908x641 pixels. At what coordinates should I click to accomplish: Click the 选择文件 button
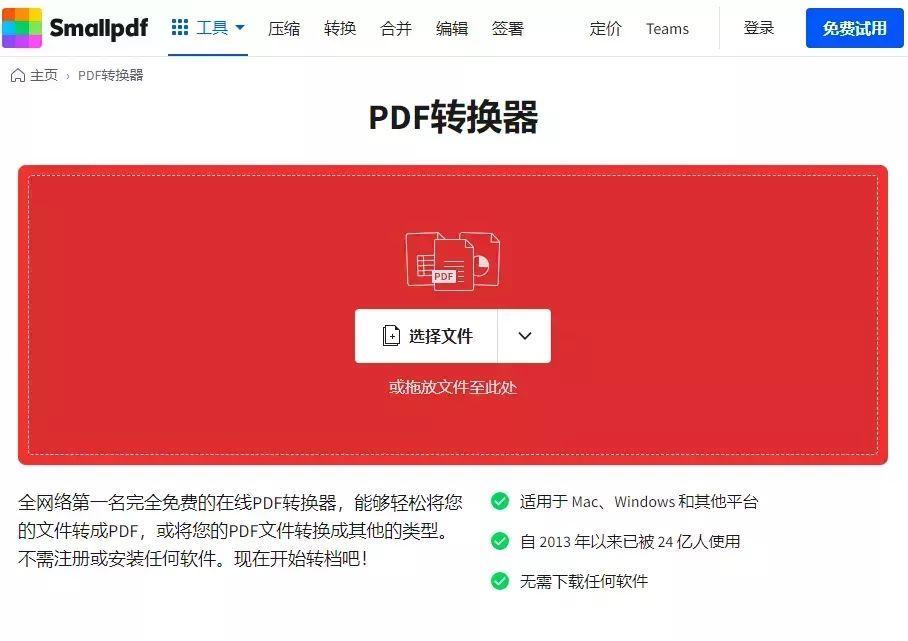(x=426, y=336)
